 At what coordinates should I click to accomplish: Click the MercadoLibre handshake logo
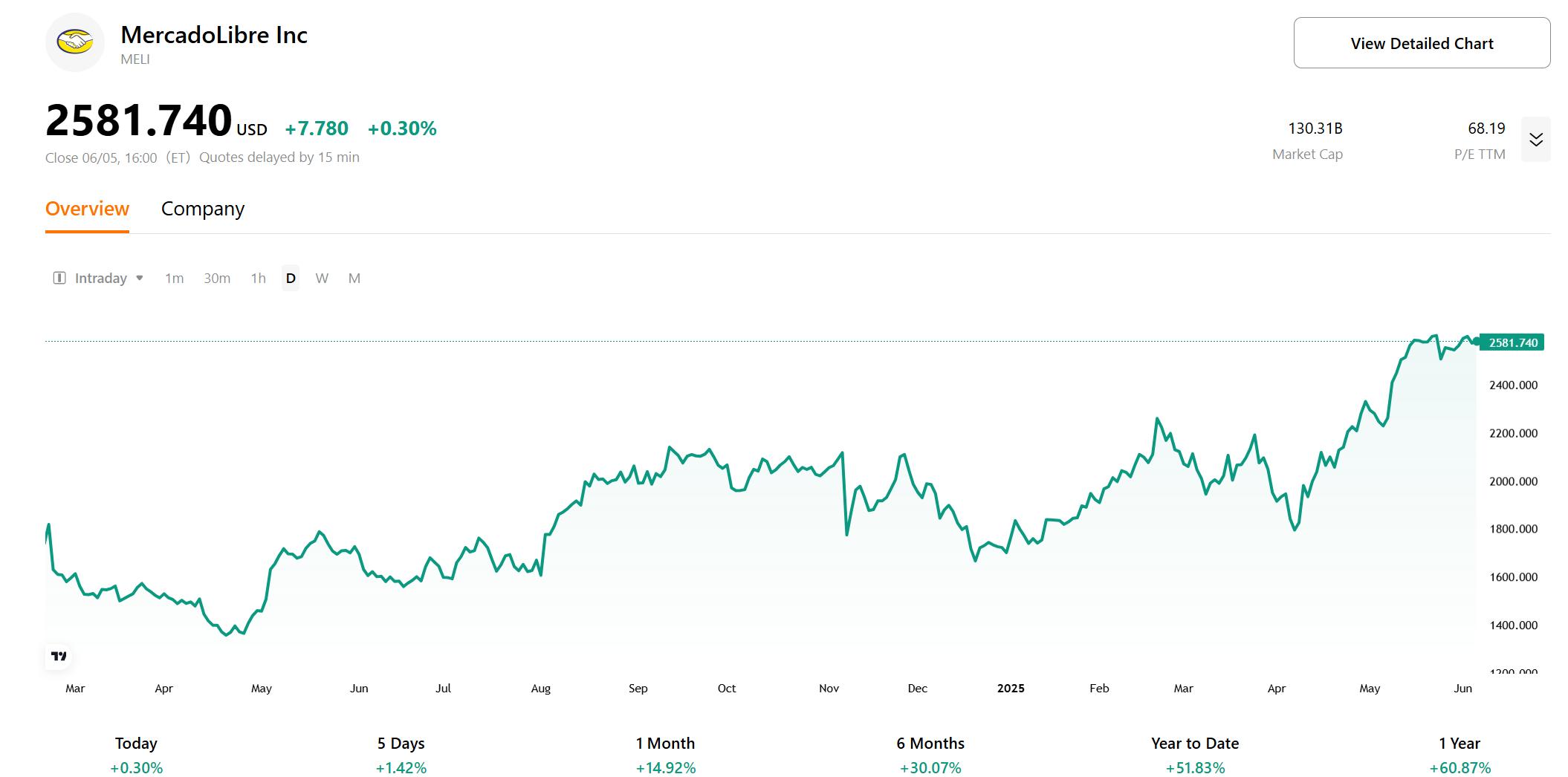[75, 42]
